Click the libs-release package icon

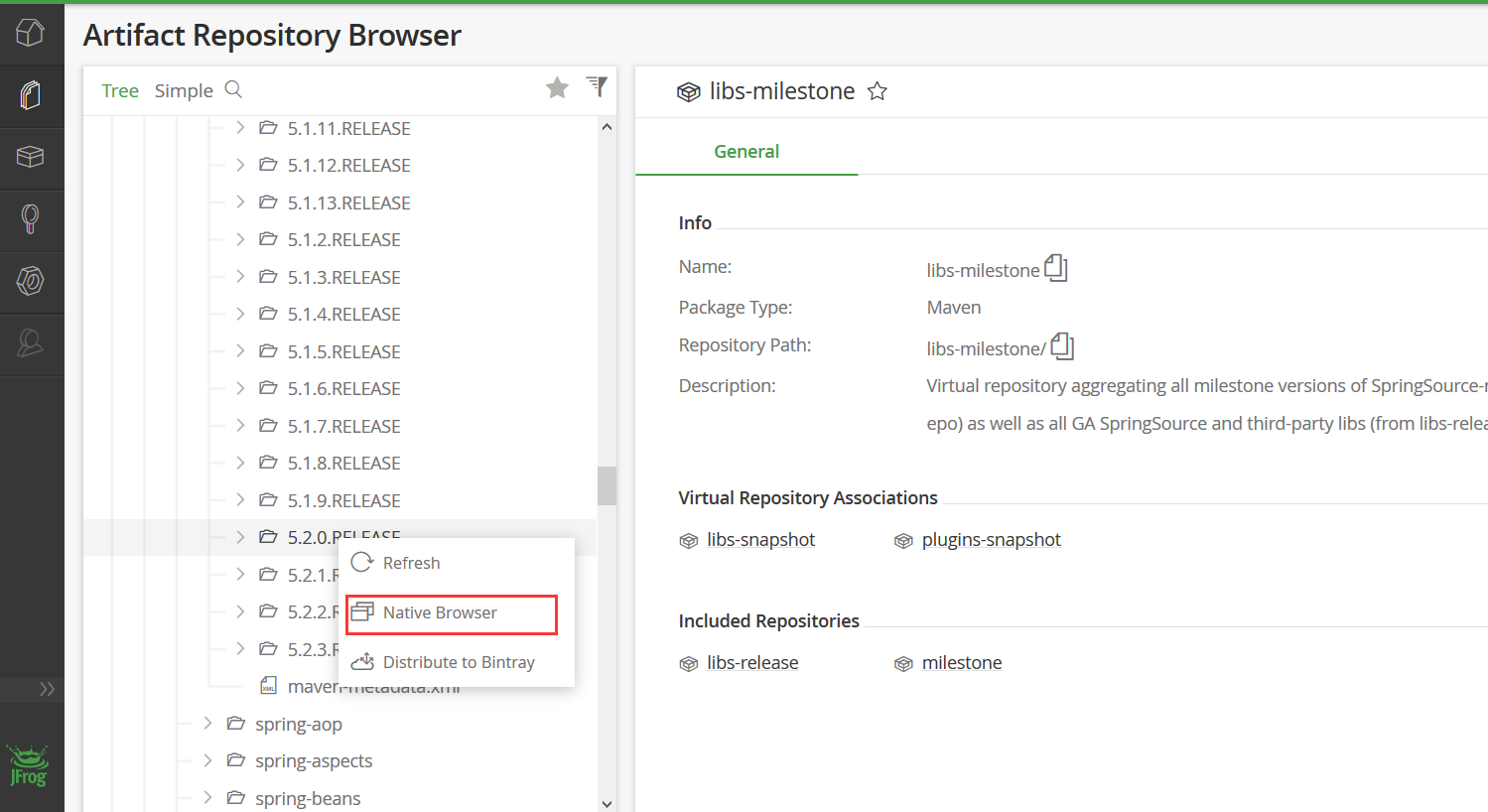coord(689,664)
